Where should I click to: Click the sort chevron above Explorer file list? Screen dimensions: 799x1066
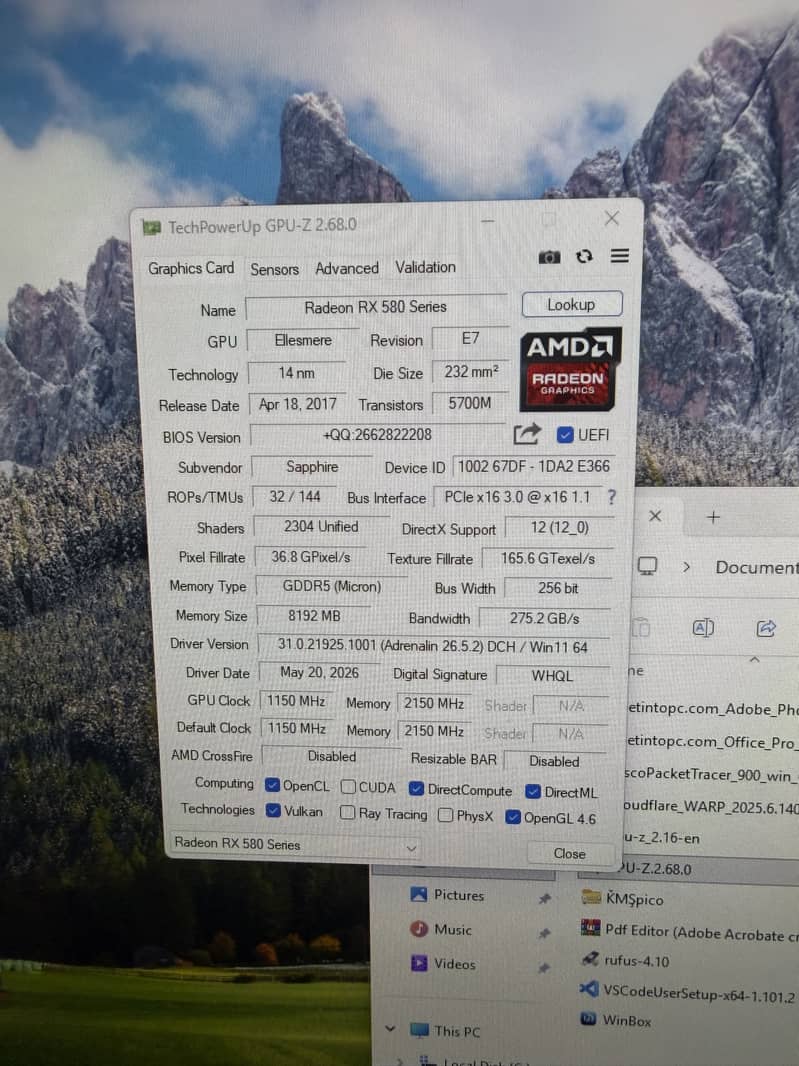754,659
